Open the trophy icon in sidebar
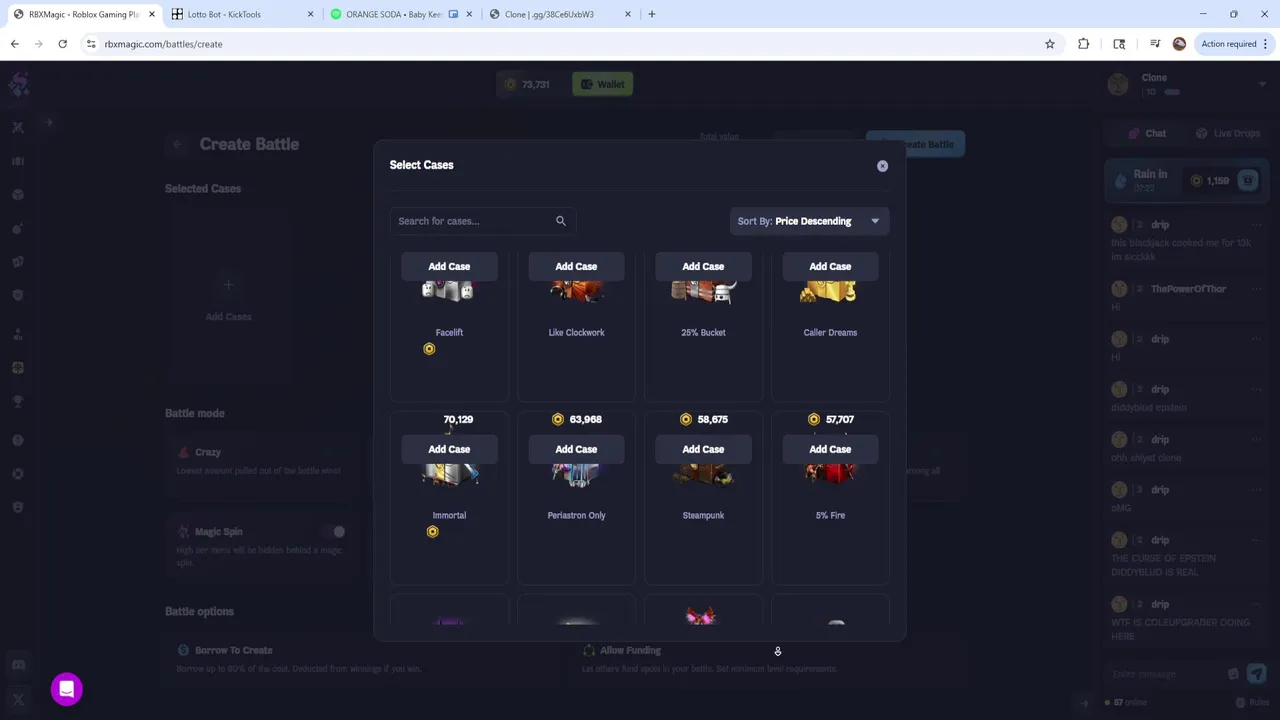Viewport: 1280px width, 720px height. [x=18, y=402]
